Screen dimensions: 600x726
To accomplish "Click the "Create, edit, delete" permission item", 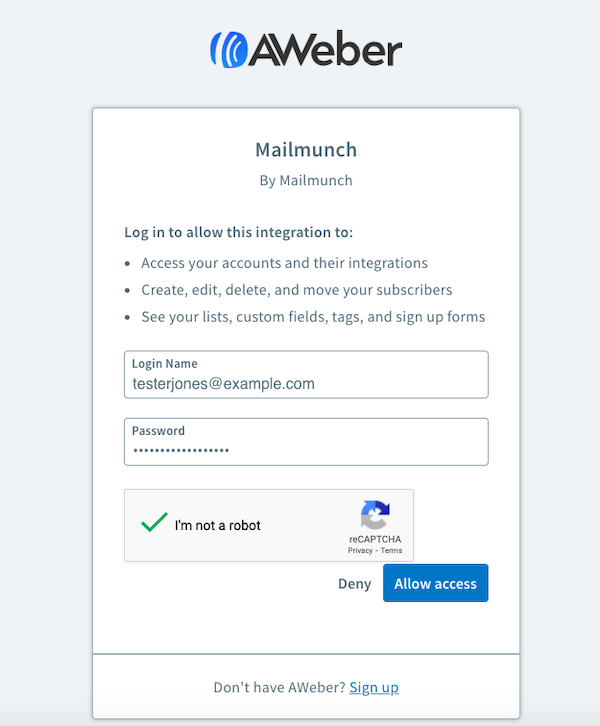I will coord(296,290).
